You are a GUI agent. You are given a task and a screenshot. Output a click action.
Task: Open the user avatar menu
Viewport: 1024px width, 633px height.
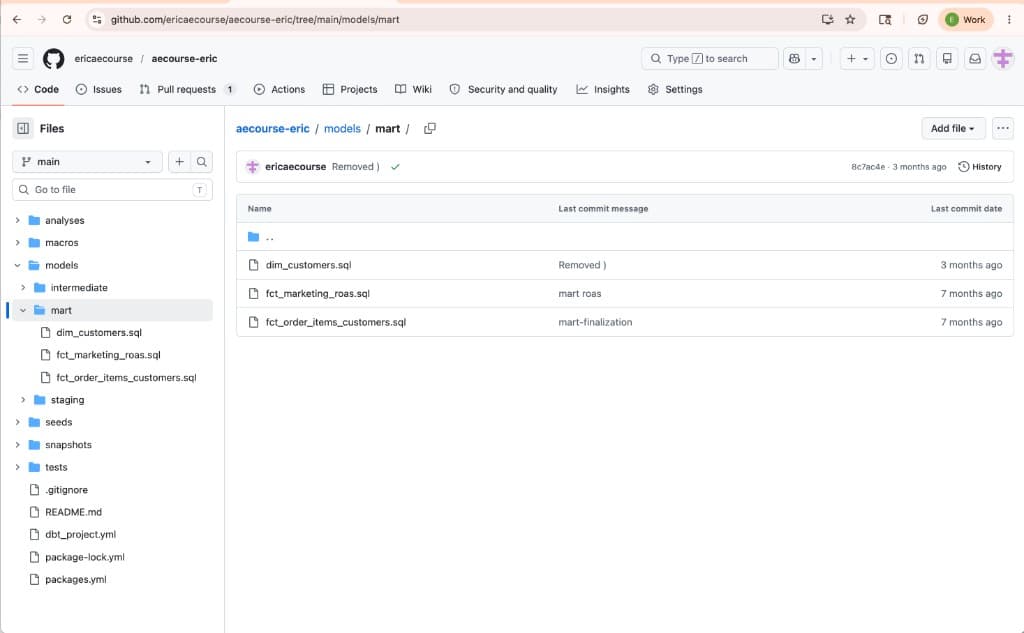coord(1003,59)
